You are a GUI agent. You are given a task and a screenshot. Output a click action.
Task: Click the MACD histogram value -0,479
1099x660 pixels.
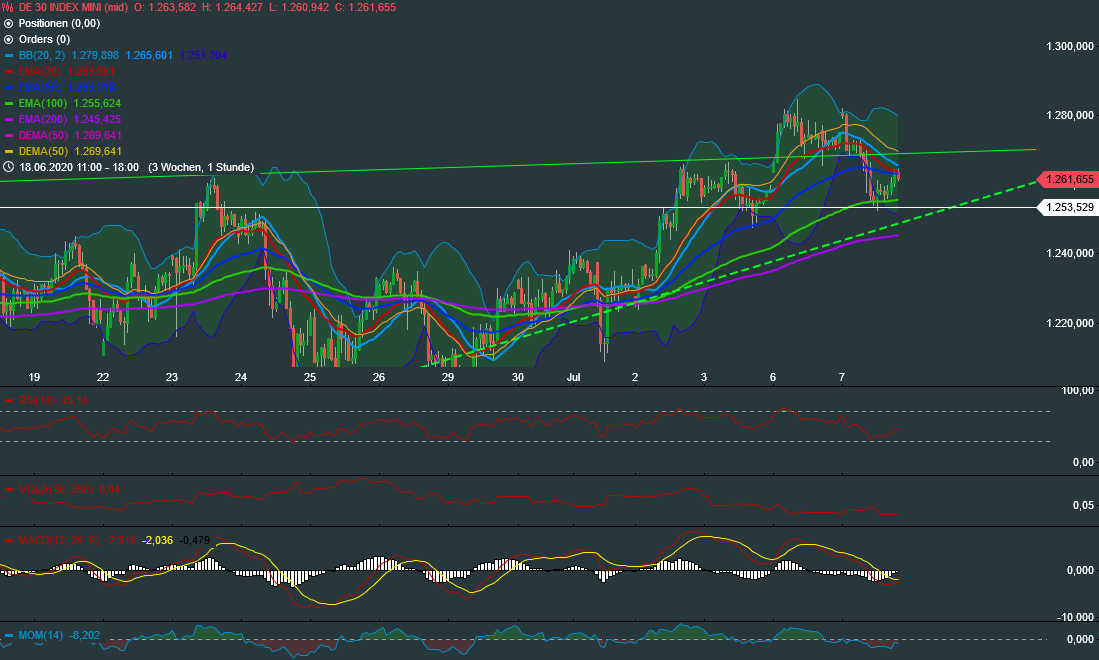pyautogui.click(x=195, y=540)
